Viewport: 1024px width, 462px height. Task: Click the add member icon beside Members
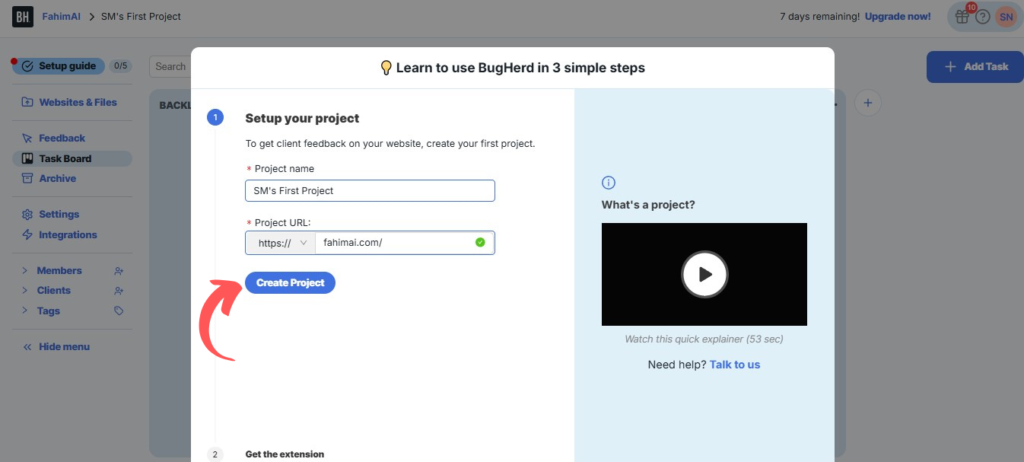118,271
